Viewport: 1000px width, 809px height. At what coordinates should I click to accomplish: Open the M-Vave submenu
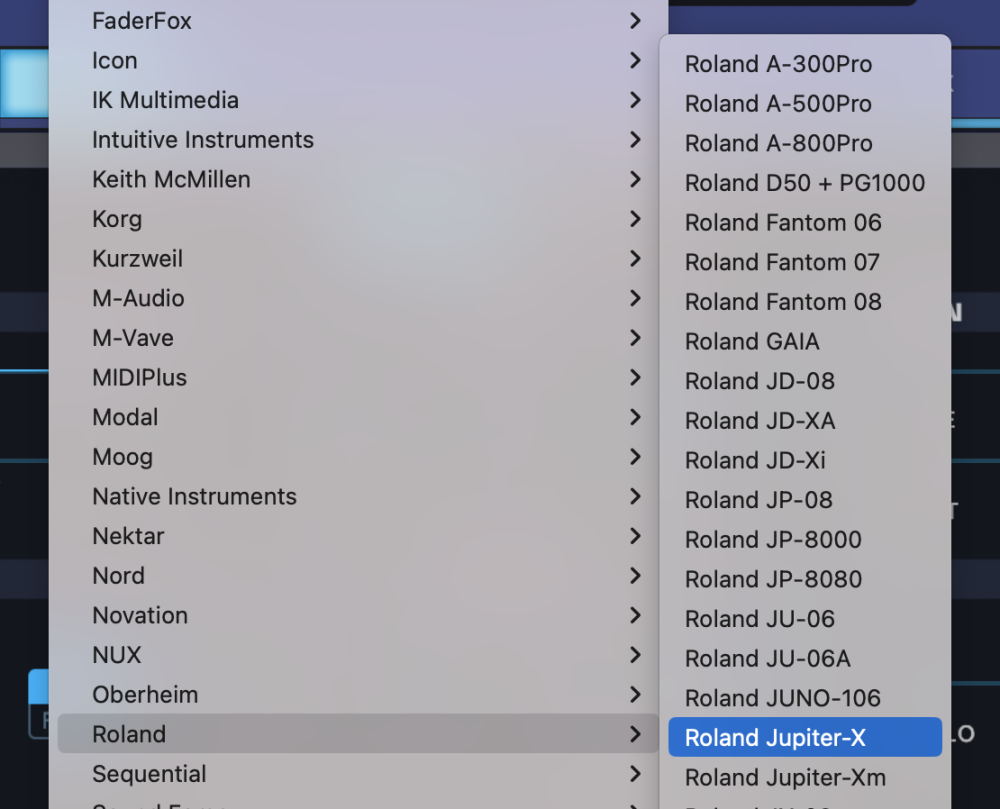coord(358,338)
